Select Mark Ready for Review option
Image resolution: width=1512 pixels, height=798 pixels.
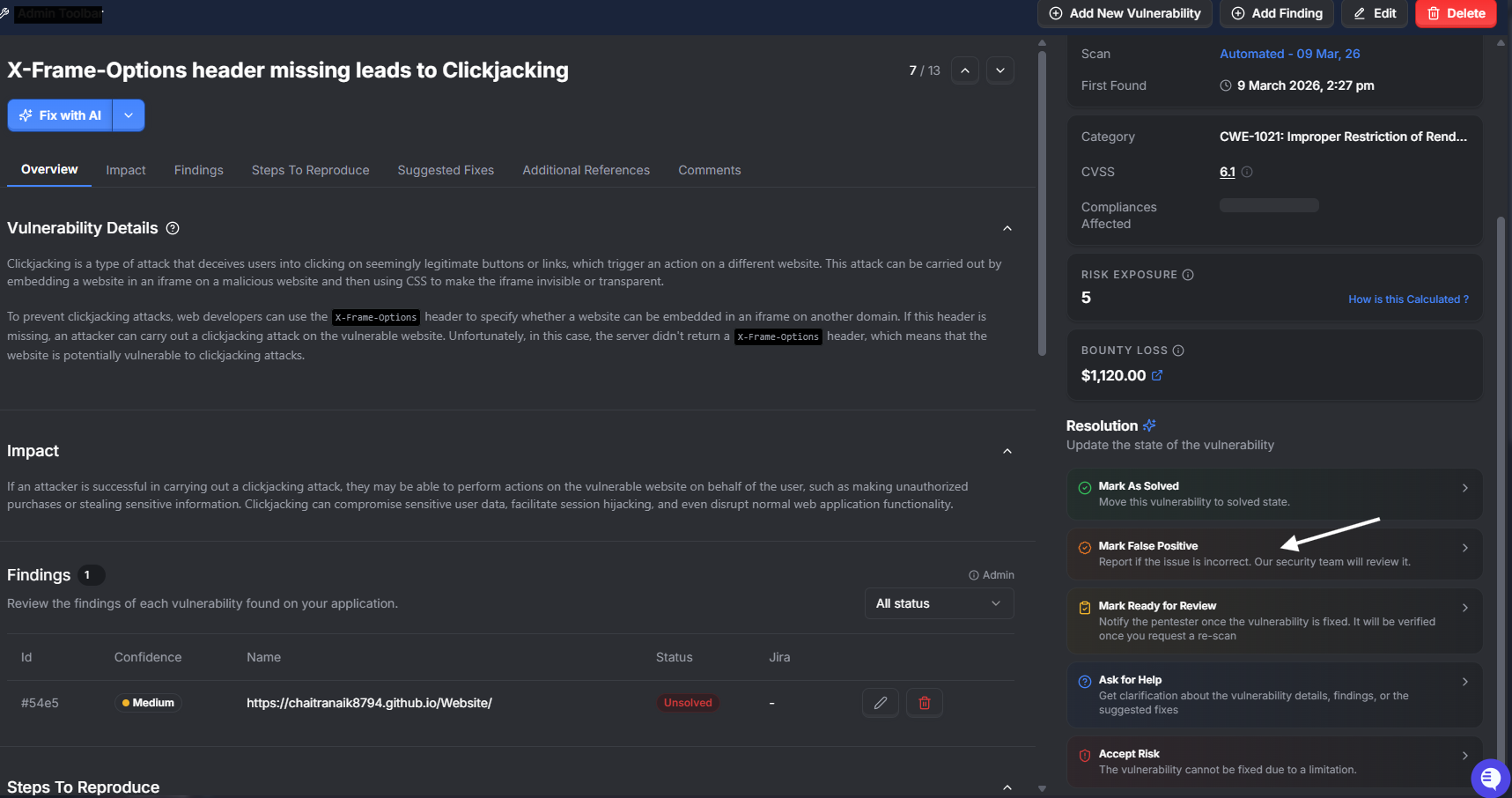coord(1274,621)
